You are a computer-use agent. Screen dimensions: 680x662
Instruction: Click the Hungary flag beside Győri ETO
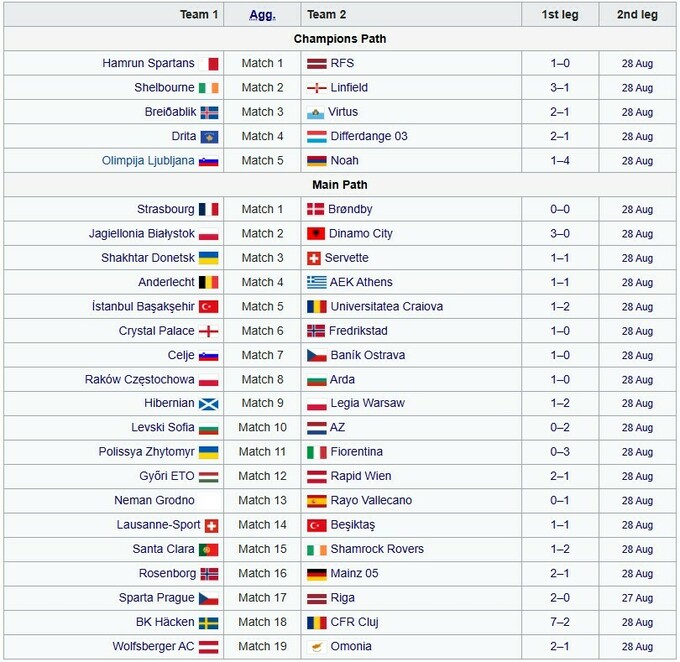(x=209, y=477)
